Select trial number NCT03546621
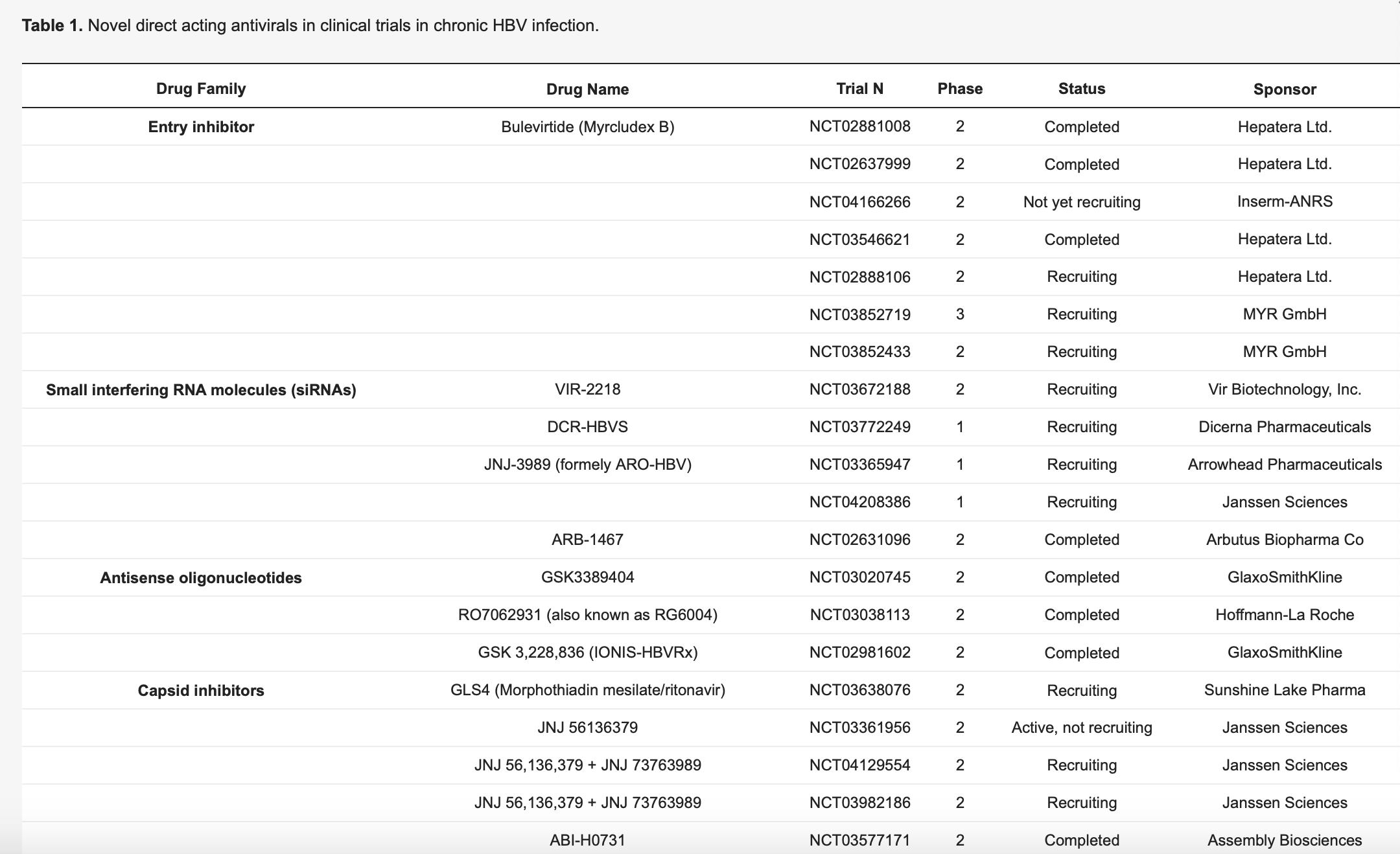The height and width of the screenshot is (854, 1400). pos(860,239)
